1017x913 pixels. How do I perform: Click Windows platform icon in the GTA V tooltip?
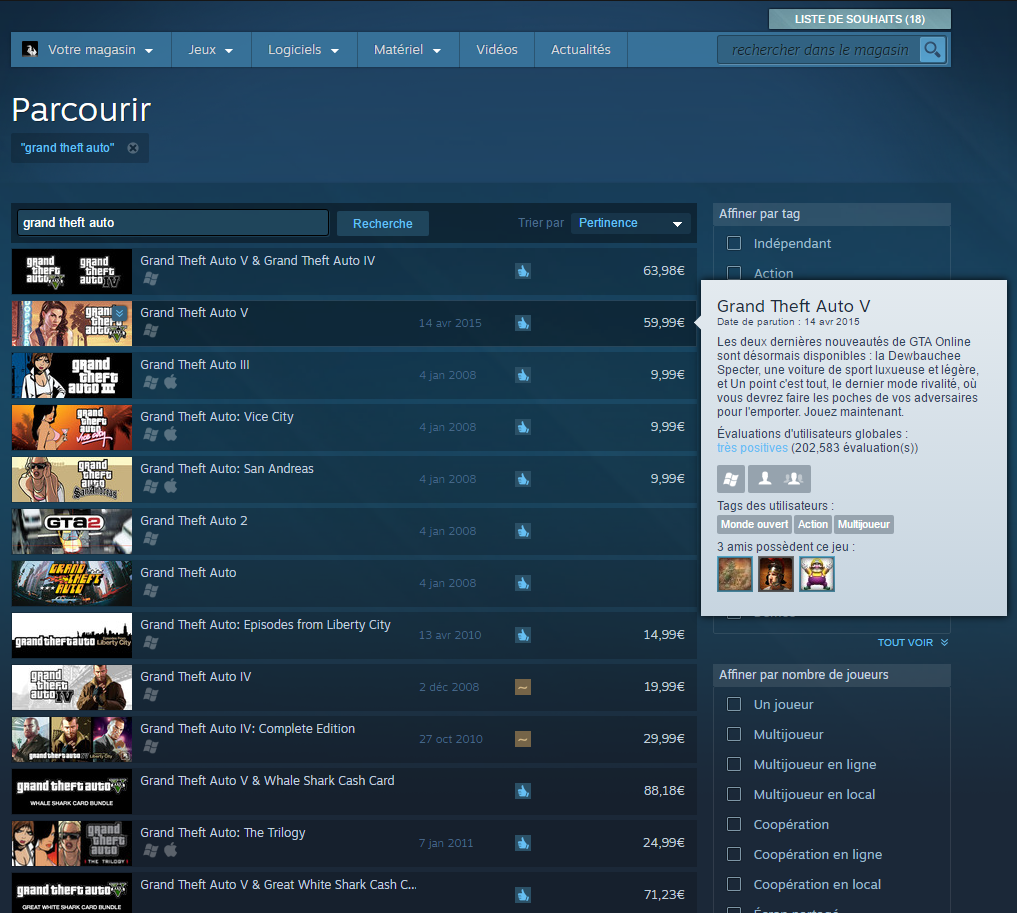point(731,479)
